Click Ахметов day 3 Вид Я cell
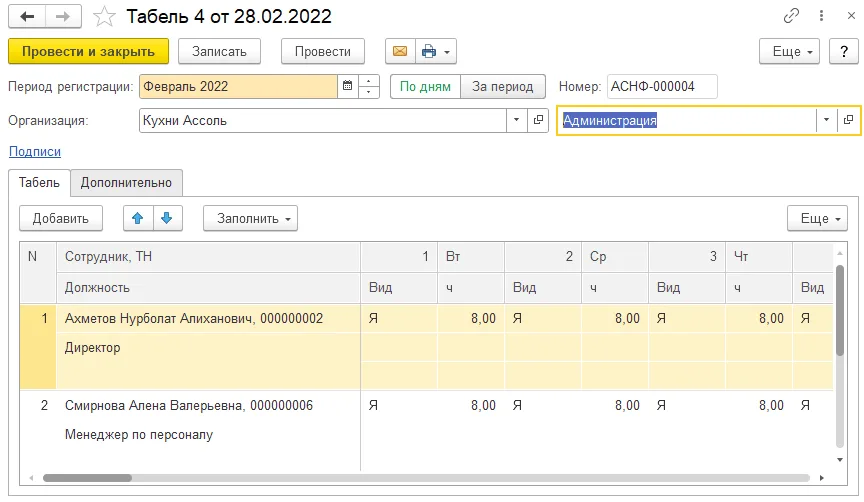The image size is (864, 502). (687, 319)
